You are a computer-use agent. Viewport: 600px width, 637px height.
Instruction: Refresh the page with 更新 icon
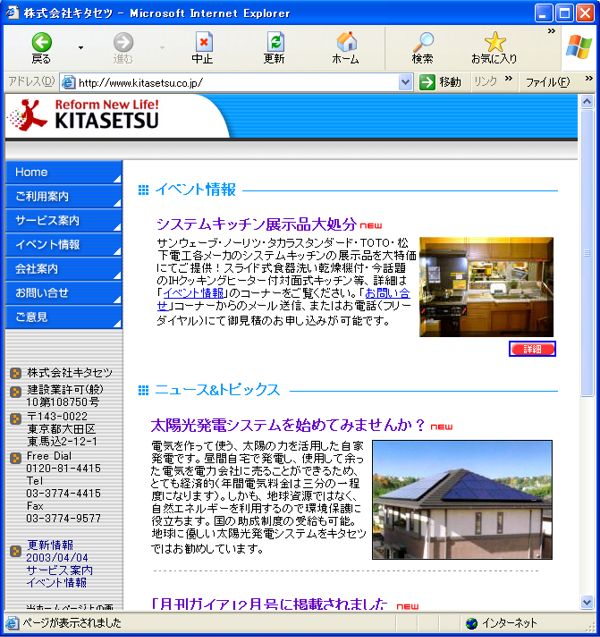point(274,47)
